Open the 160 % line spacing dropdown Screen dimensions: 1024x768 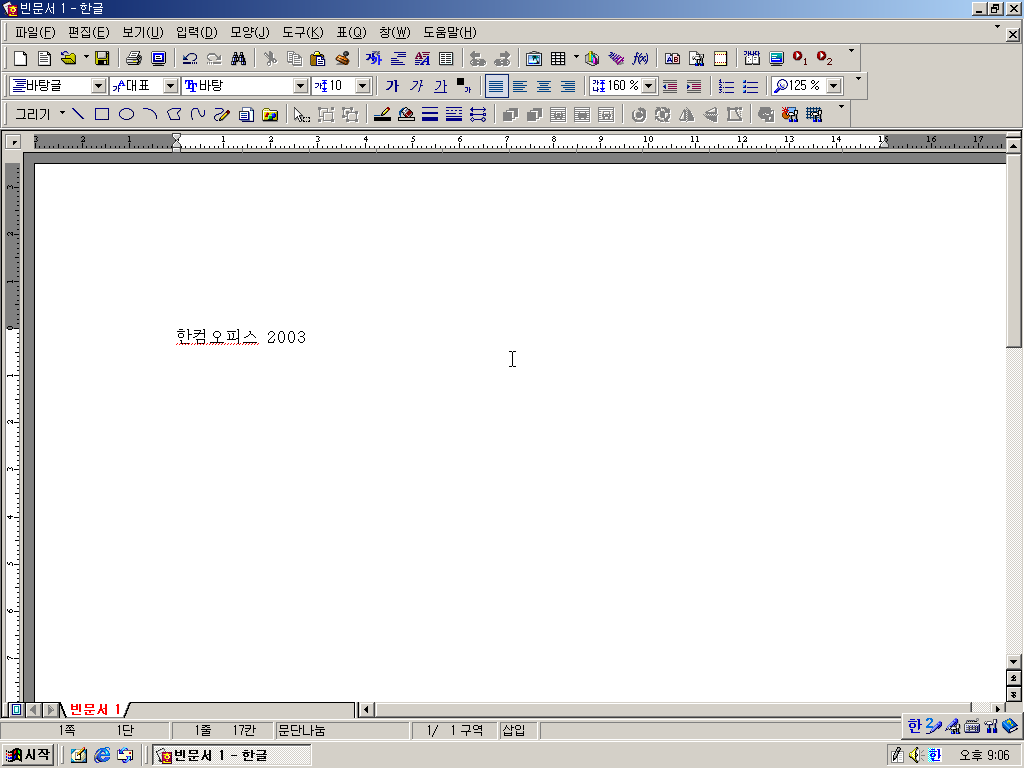point(648,86)
